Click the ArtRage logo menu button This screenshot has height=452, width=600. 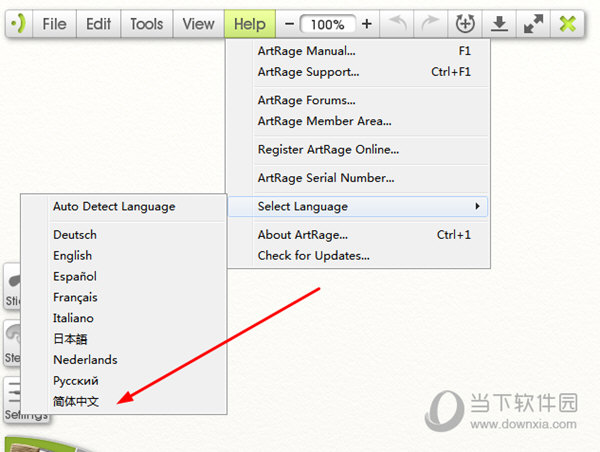(19, 24)
